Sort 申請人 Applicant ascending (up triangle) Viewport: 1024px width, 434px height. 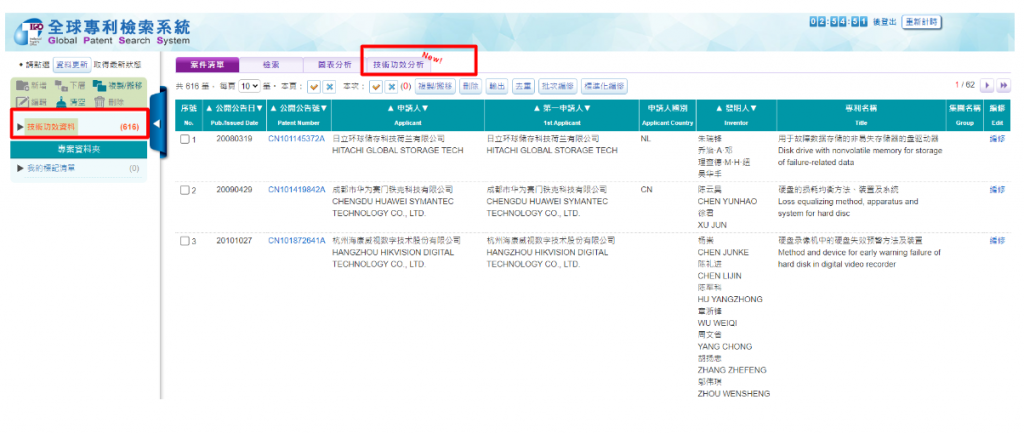click(x=391, y=108)
